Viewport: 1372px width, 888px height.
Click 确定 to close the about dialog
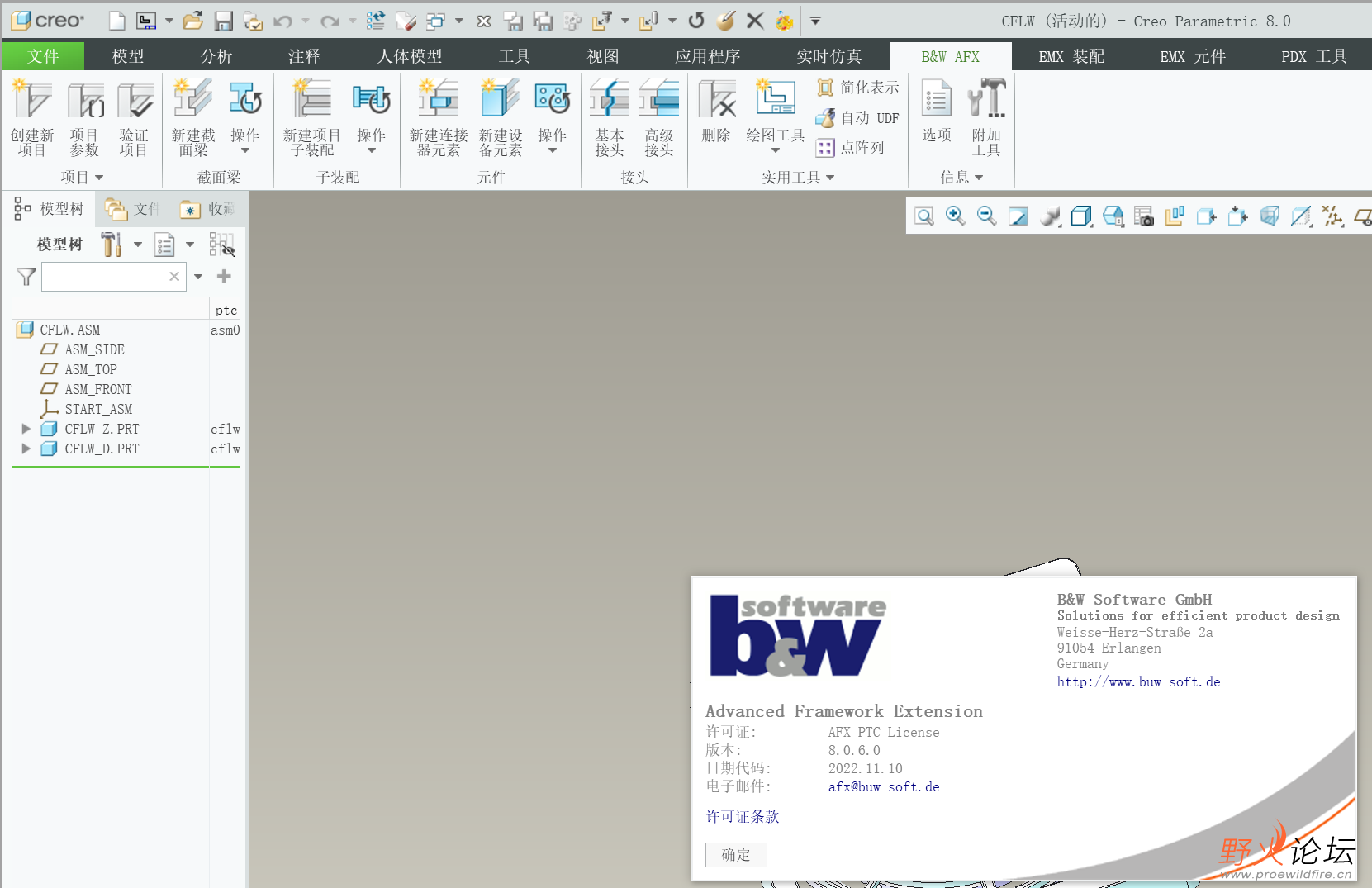(x=736, y=855)
